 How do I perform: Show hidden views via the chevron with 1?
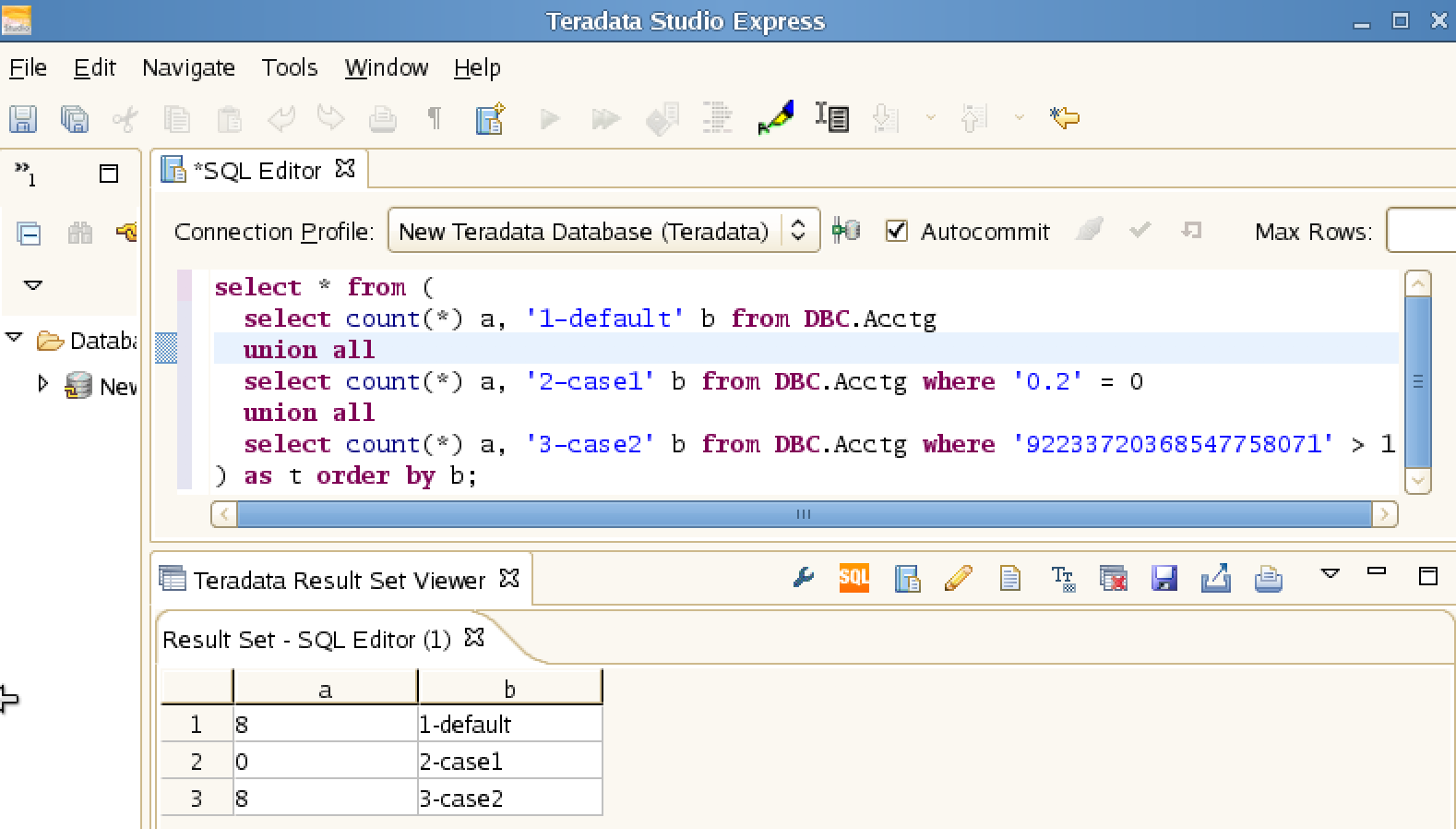tap(25, 173)
